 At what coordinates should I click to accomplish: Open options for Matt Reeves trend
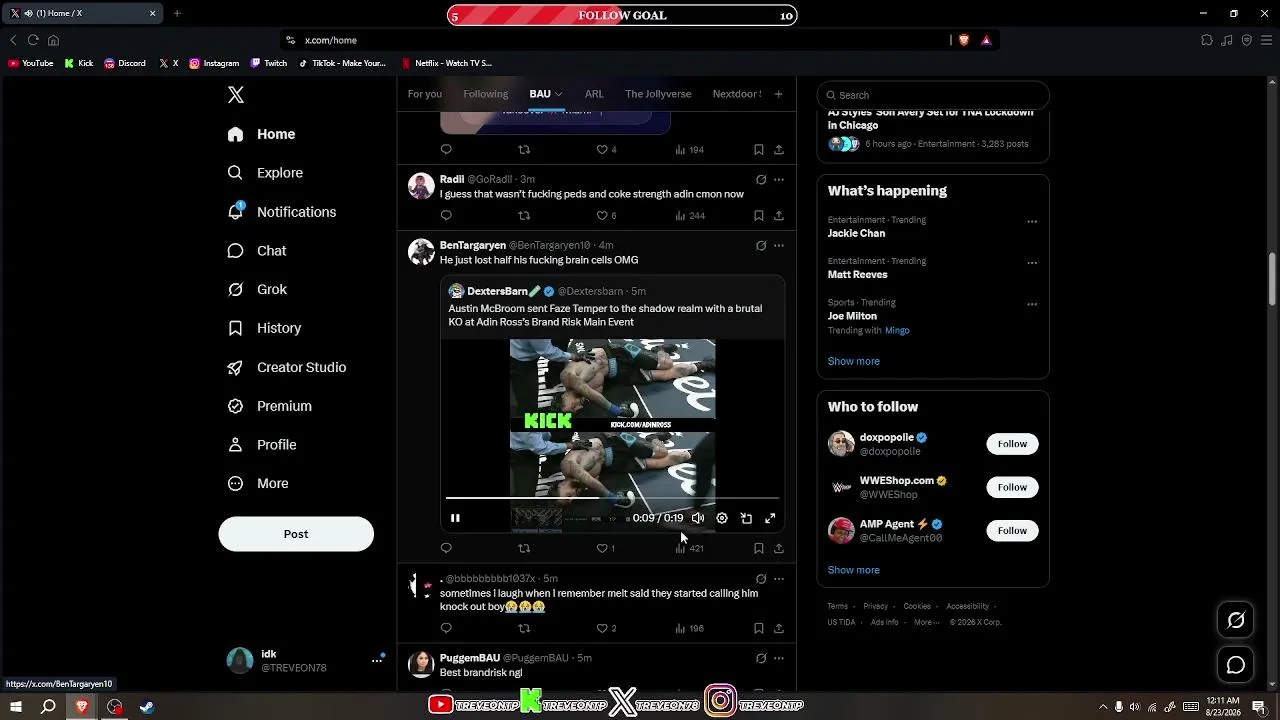1032,263
